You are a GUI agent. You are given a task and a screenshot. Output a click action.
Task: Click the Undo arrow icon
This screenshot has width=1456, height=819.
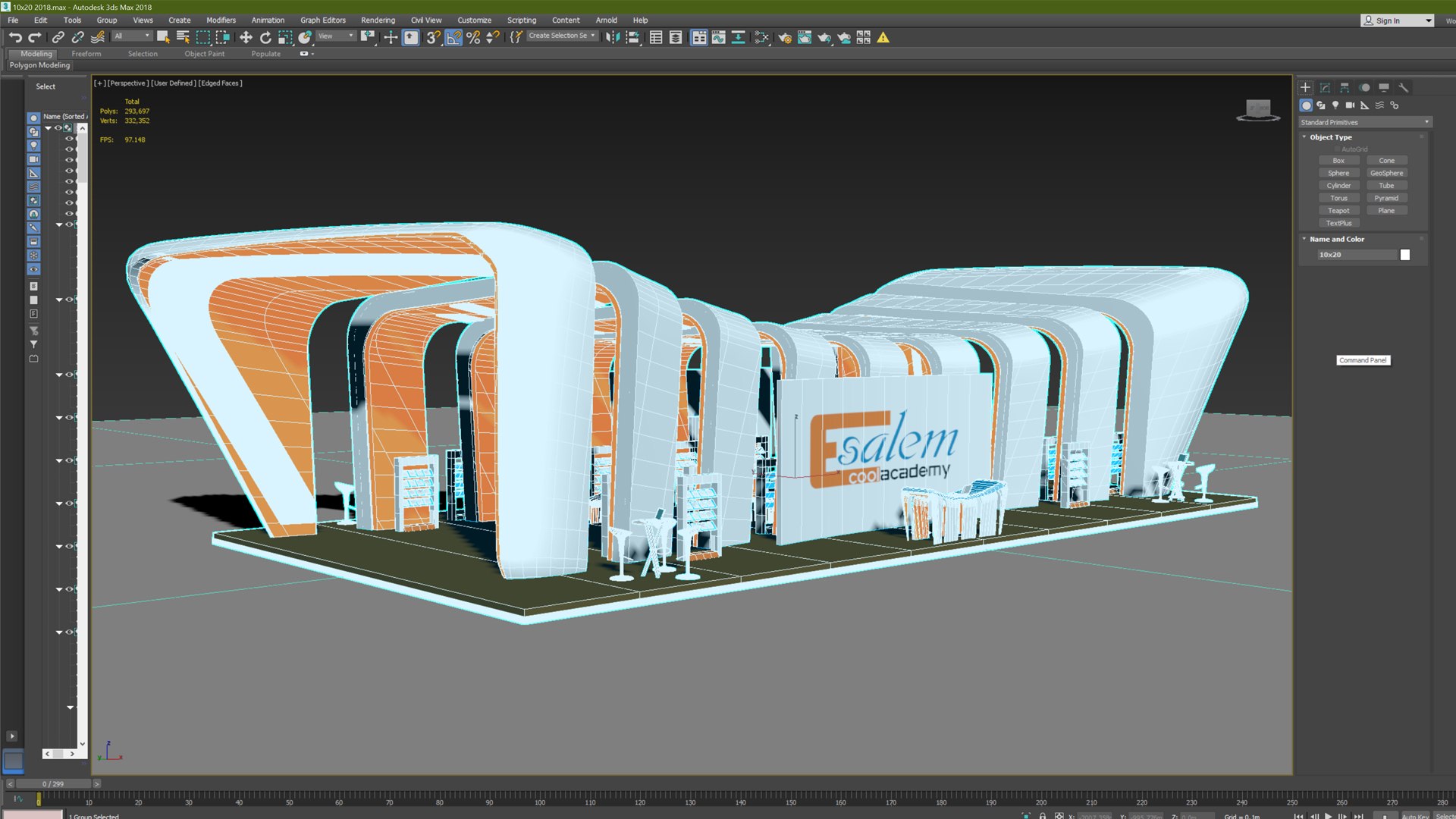coord(15,37)
